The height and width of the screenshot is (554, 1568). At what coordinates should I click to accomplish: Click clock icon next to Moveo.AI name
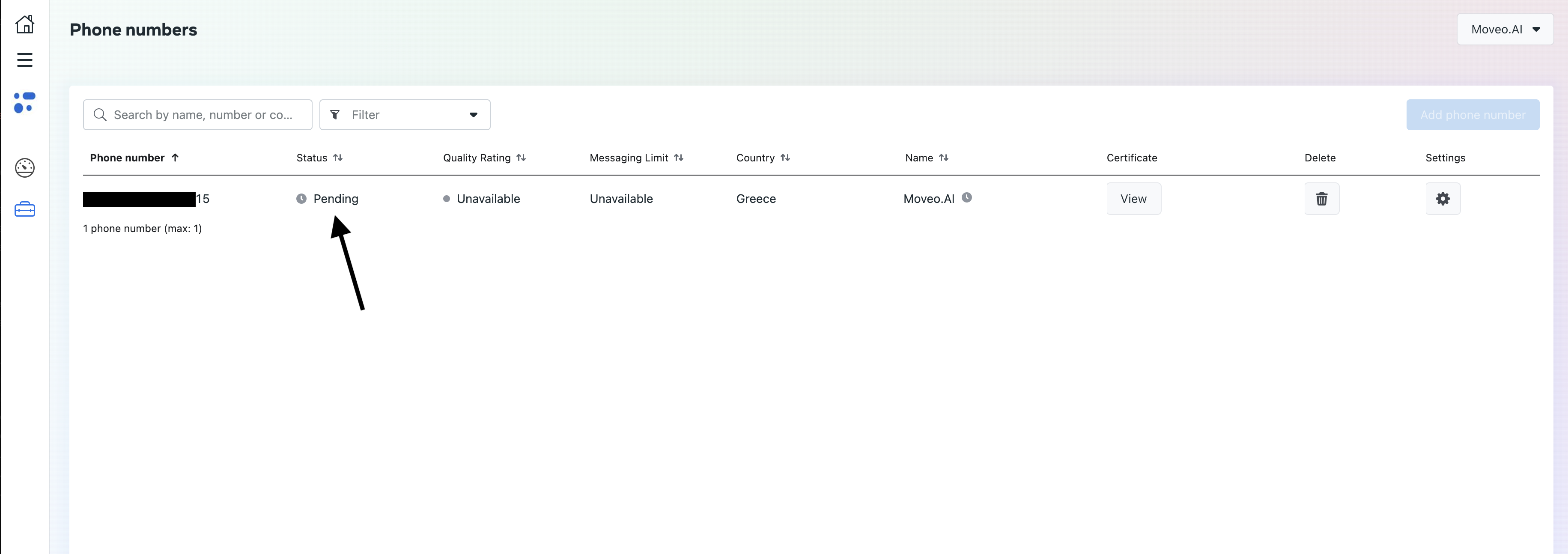(966, 197)
